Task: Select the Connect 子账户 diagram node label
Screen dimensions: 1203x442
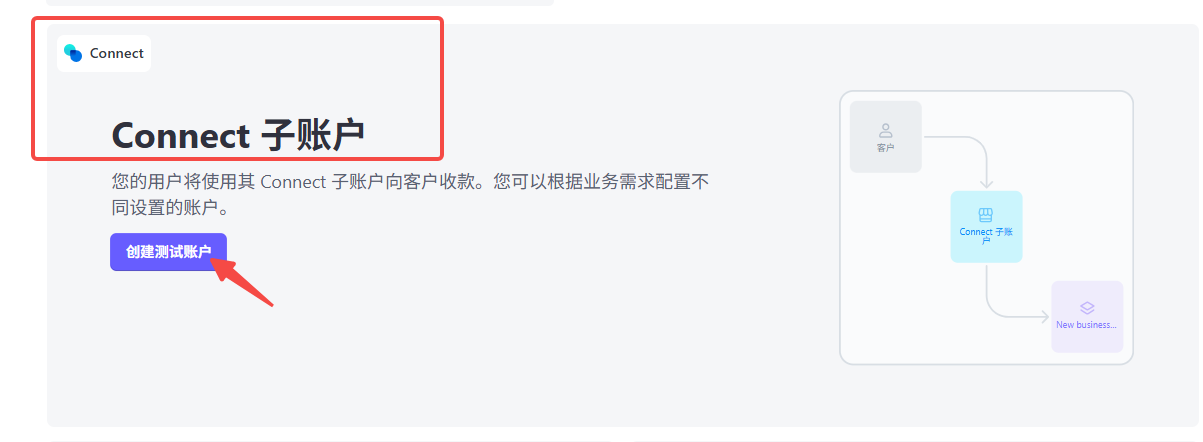Action: pos(986,236)
